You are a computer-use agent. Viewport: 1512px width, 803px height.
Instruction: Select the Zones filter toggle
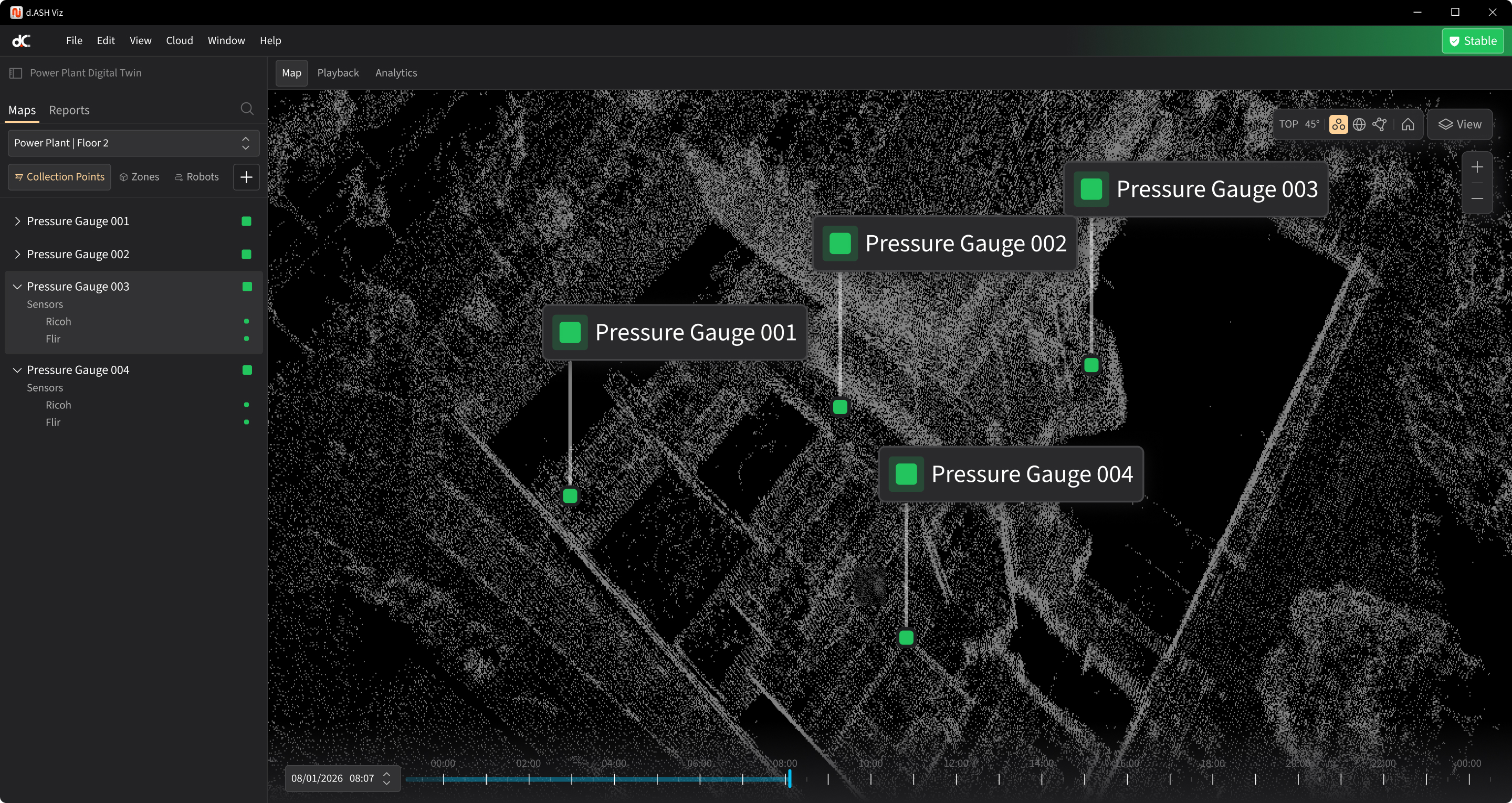(x=139, y=177)
